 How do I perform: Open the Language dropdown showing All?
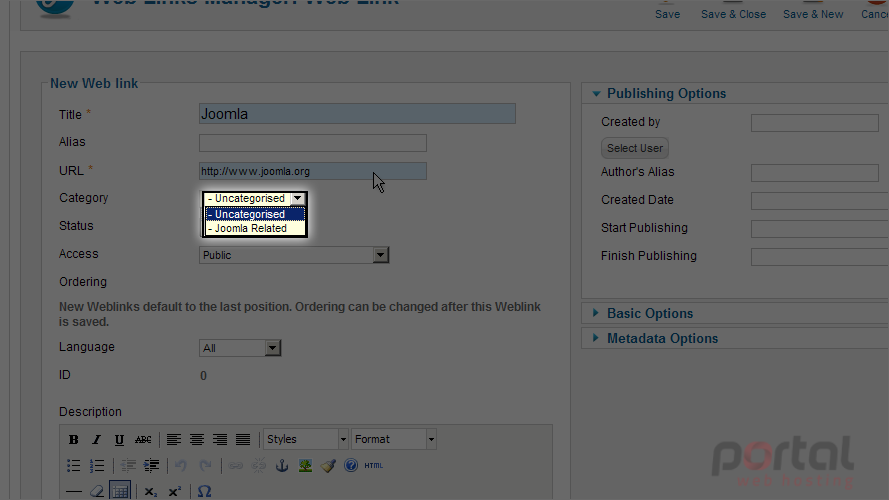240,348
